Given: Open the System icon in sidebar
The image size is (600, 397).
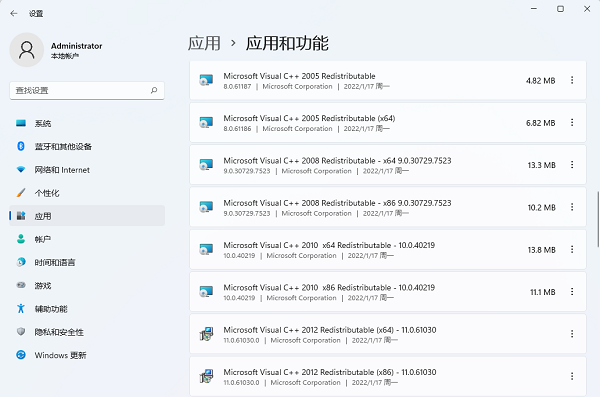Looking at the screenshot, I should pyautogui.click(x=21, y=123).
